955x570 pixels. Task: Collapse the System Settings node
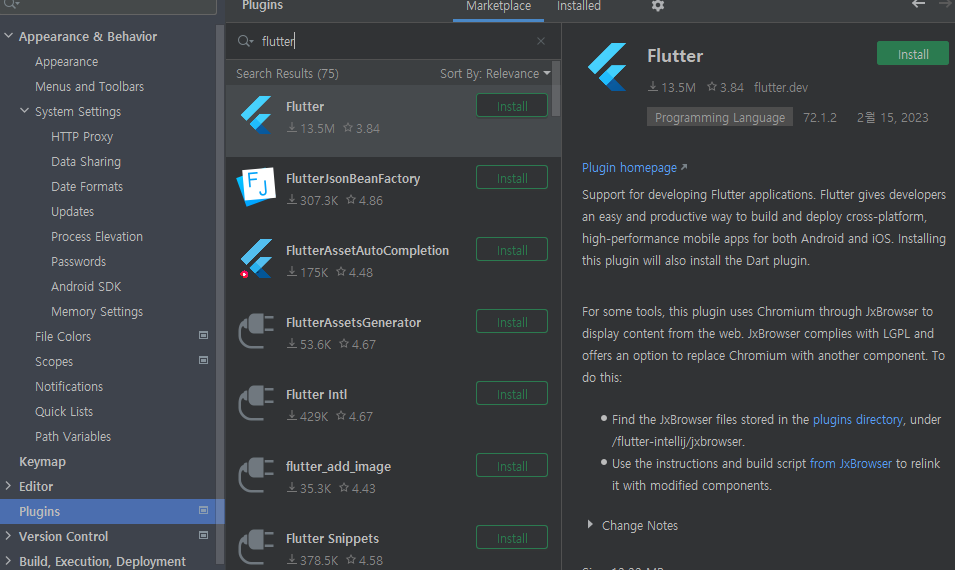(24, 111)
